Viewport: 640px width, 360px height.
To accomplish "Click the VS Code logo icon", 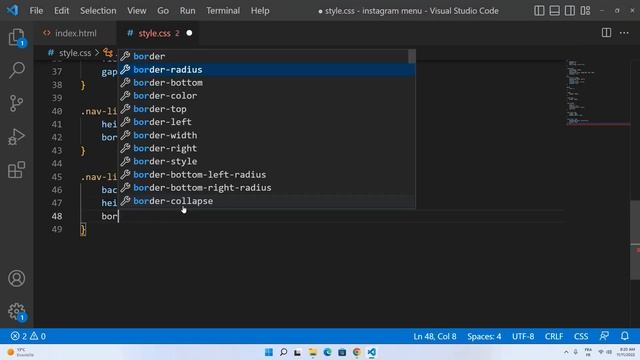I will click(12, 10).
